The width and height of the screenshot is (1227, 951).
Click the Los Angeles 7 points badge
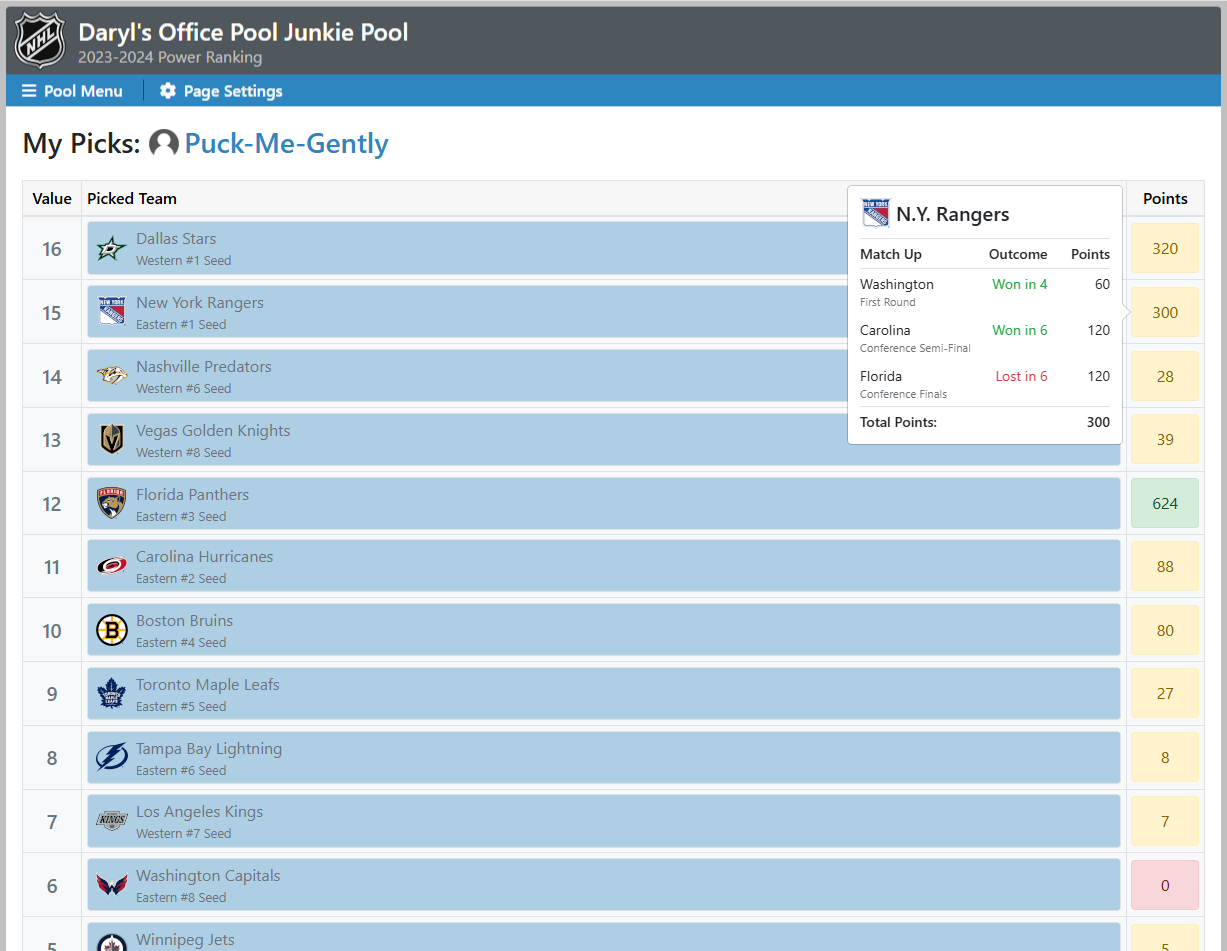[1165, 822]
